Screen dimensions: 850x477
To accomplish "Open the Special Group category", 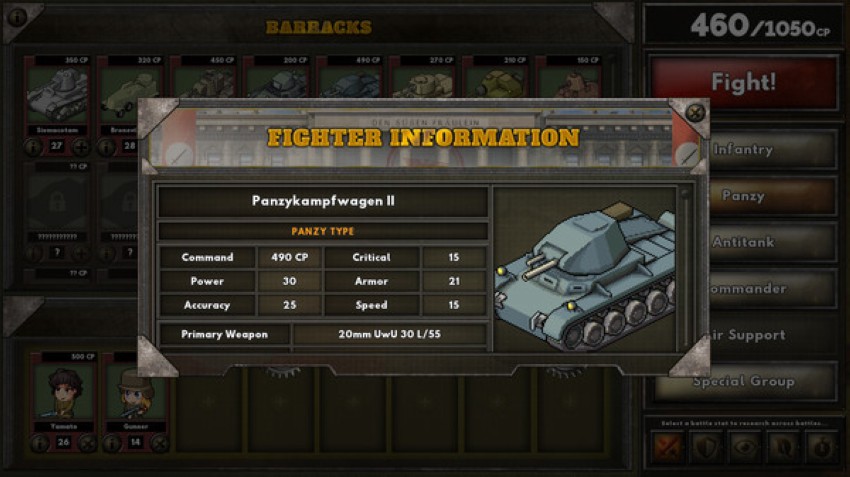I will click(x=744, y=382).
